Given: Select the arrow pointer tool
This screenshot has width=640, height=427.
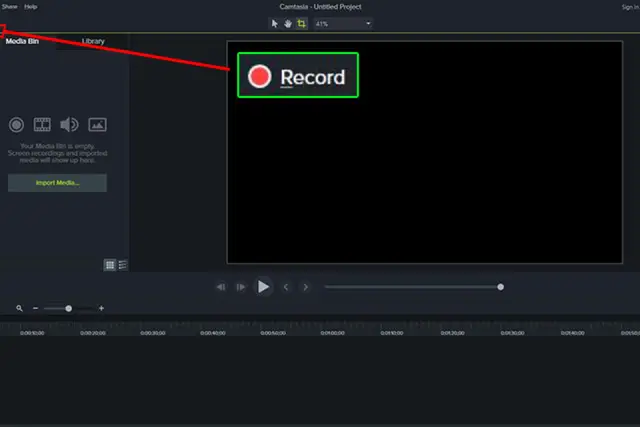Looking at the screenshot, I should pyautogui.click(x=275, y=24).
